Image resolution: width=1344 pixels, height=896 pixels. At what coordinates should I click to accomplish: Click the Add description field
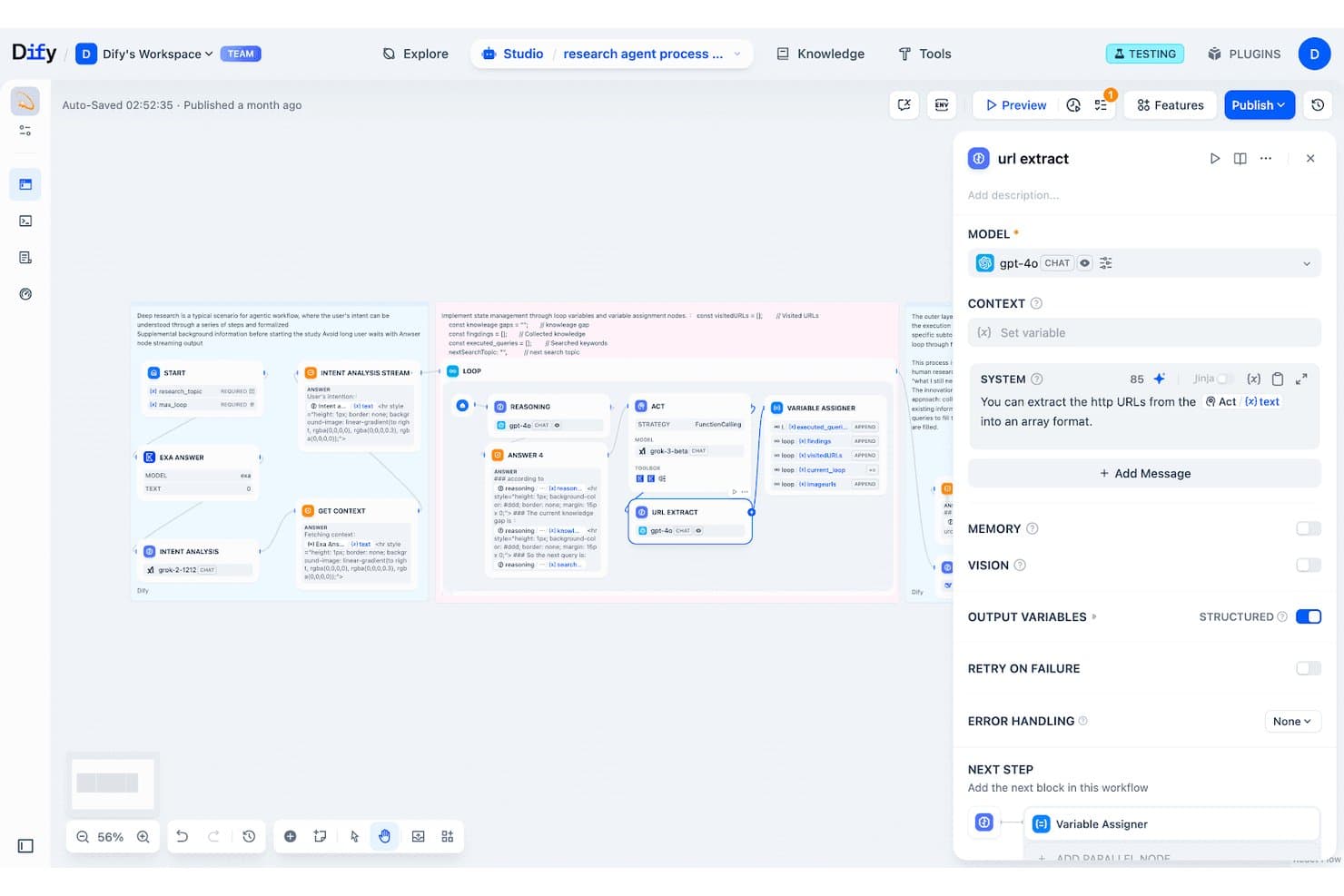pyautogui.click(x=1013, y=195)
